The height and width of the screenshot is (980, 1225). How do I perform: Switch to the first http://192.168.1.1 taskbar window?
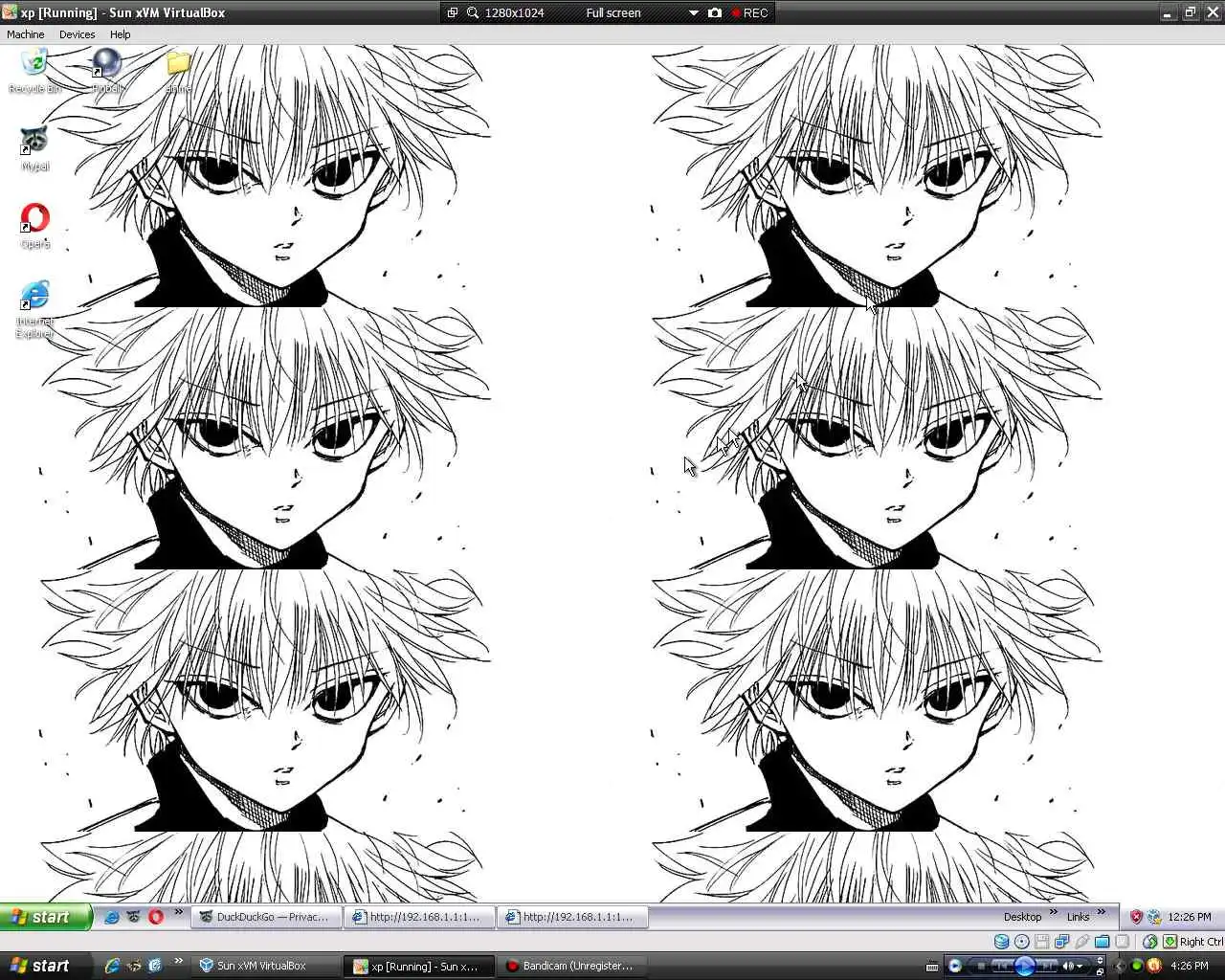click(420, 917)
